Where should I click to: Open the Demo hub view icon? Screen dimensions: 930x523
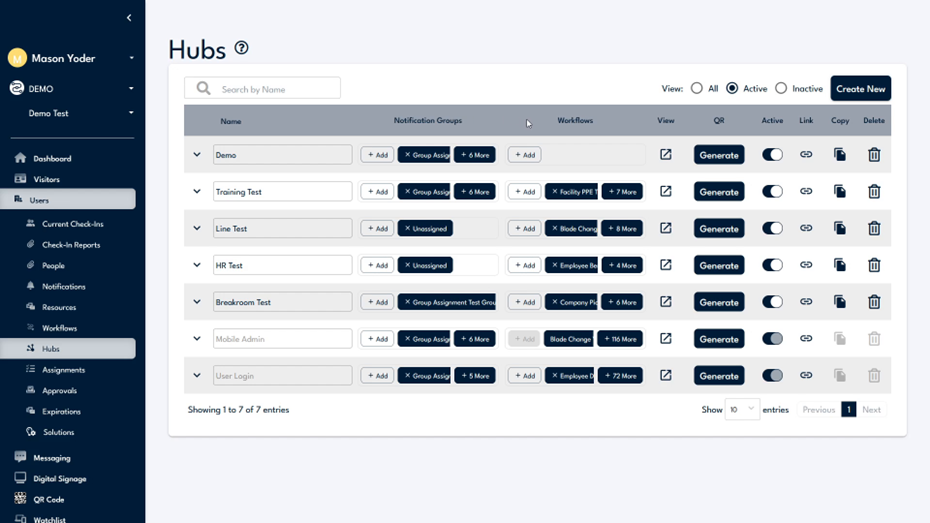(665, 155)
